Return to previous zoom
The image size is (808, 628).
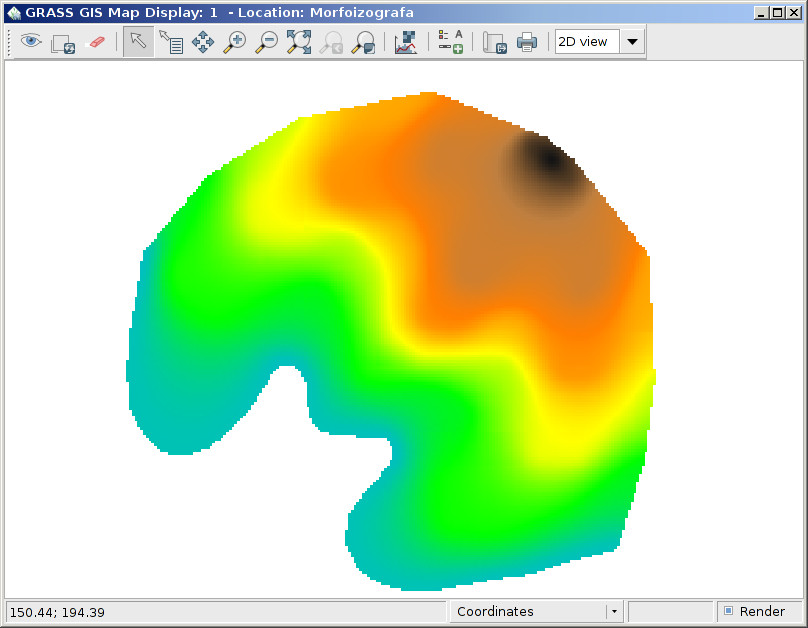coord(330,42)
